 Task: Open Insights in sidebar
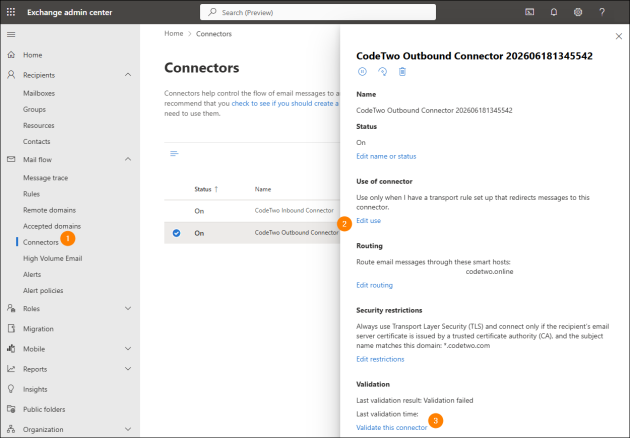35,389
